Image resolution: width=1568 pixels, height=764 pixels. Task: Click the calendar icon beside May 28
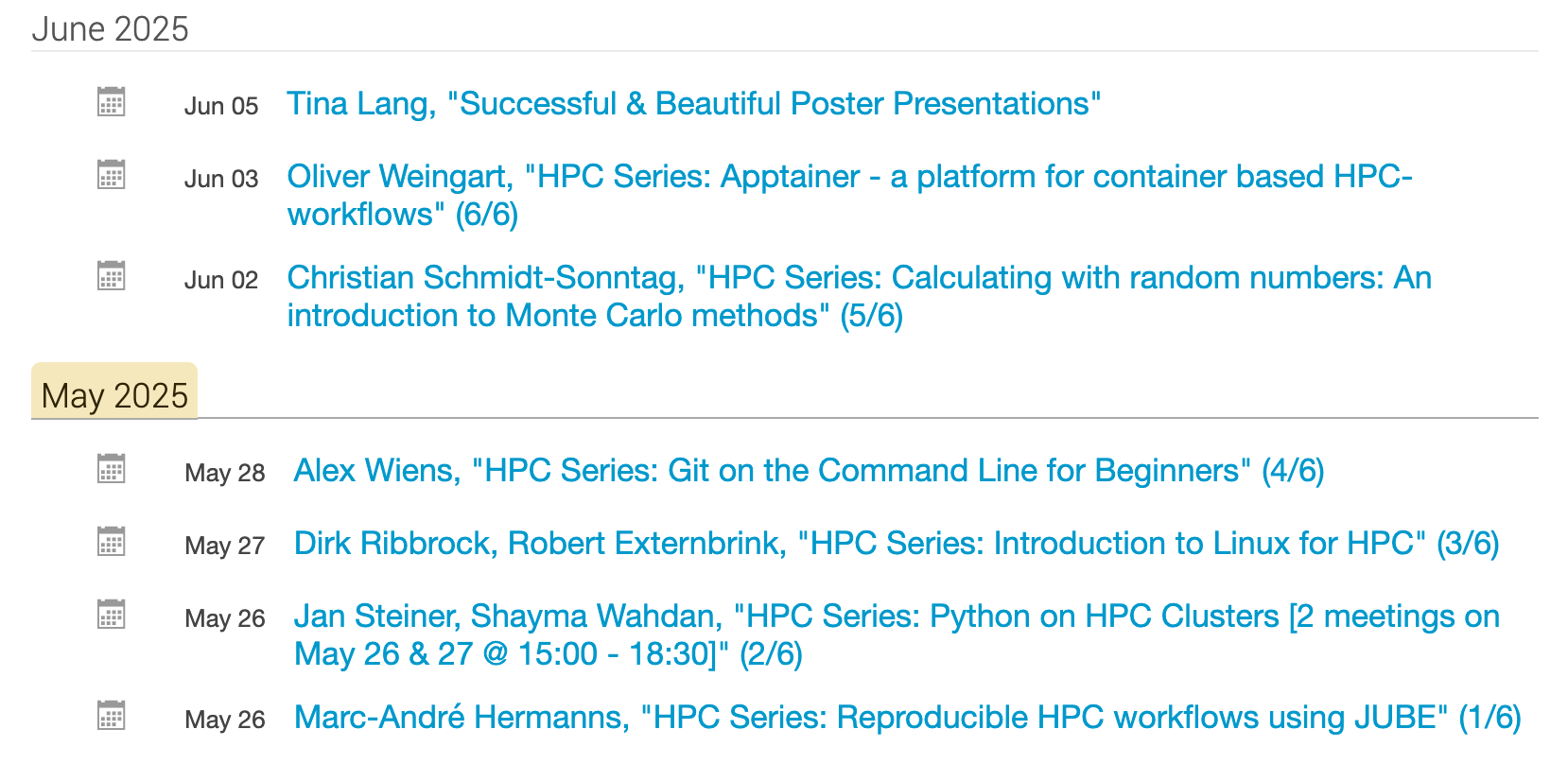coord(111,468)
